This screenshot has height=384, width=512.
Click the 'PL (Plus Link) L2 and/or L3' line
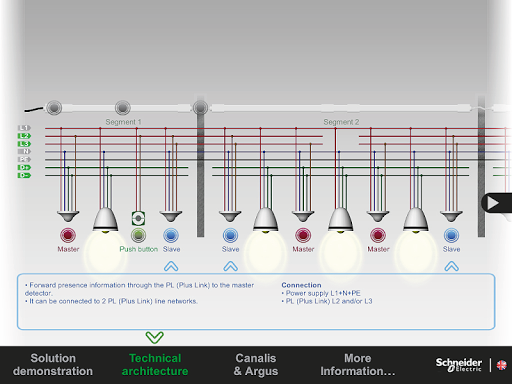(327, 301)
